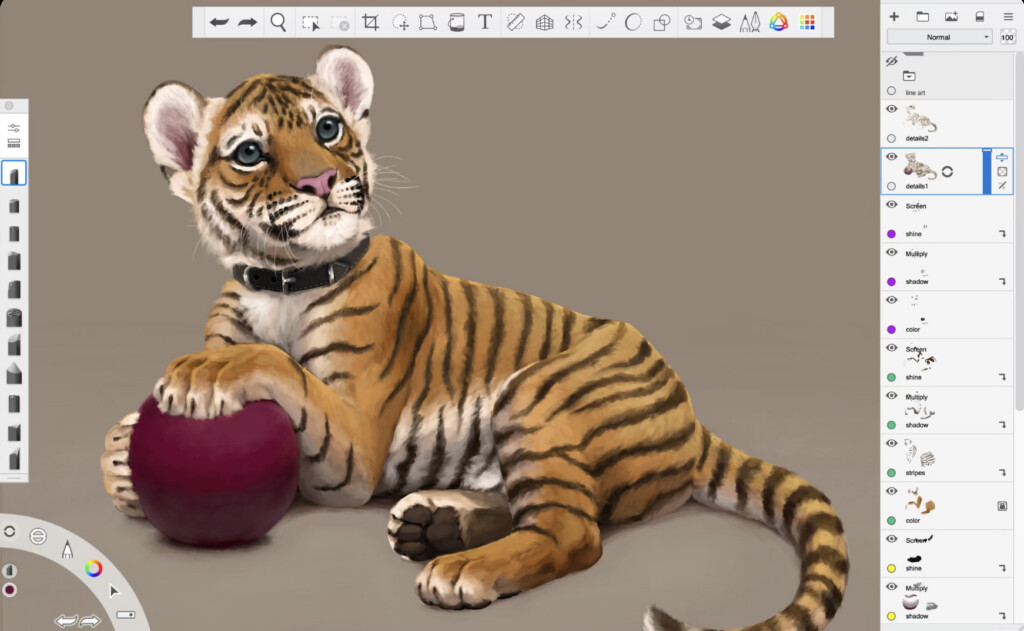Show the hidden line art group
Viewport: 1024px width, 631px height.
click(891, 61)
